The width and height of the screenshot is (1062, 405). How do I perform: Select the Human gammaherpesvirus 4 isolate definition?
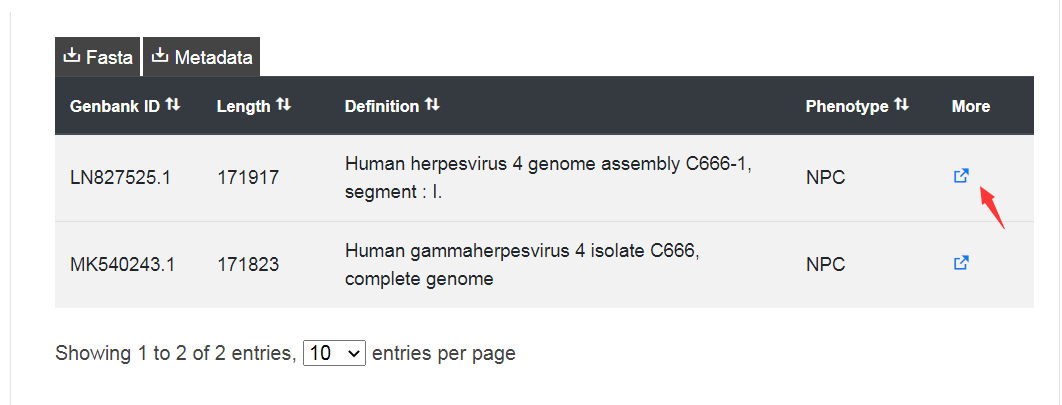pyautogui.click(x=522, y=264)
